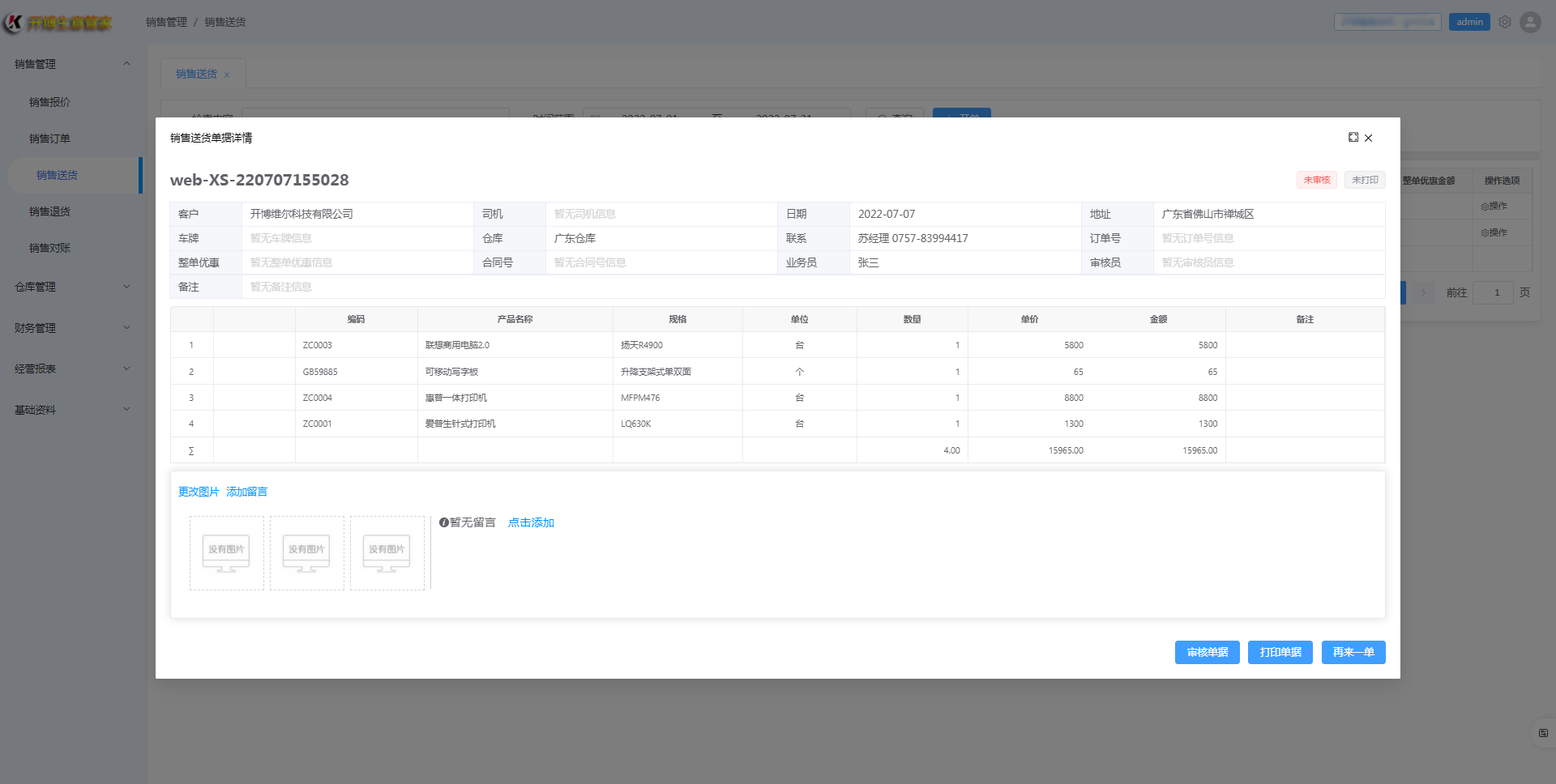1556x784 pixels.
Task: Click the salesperson value 张三
Action: pyautogui.click(x=869, y=262)
